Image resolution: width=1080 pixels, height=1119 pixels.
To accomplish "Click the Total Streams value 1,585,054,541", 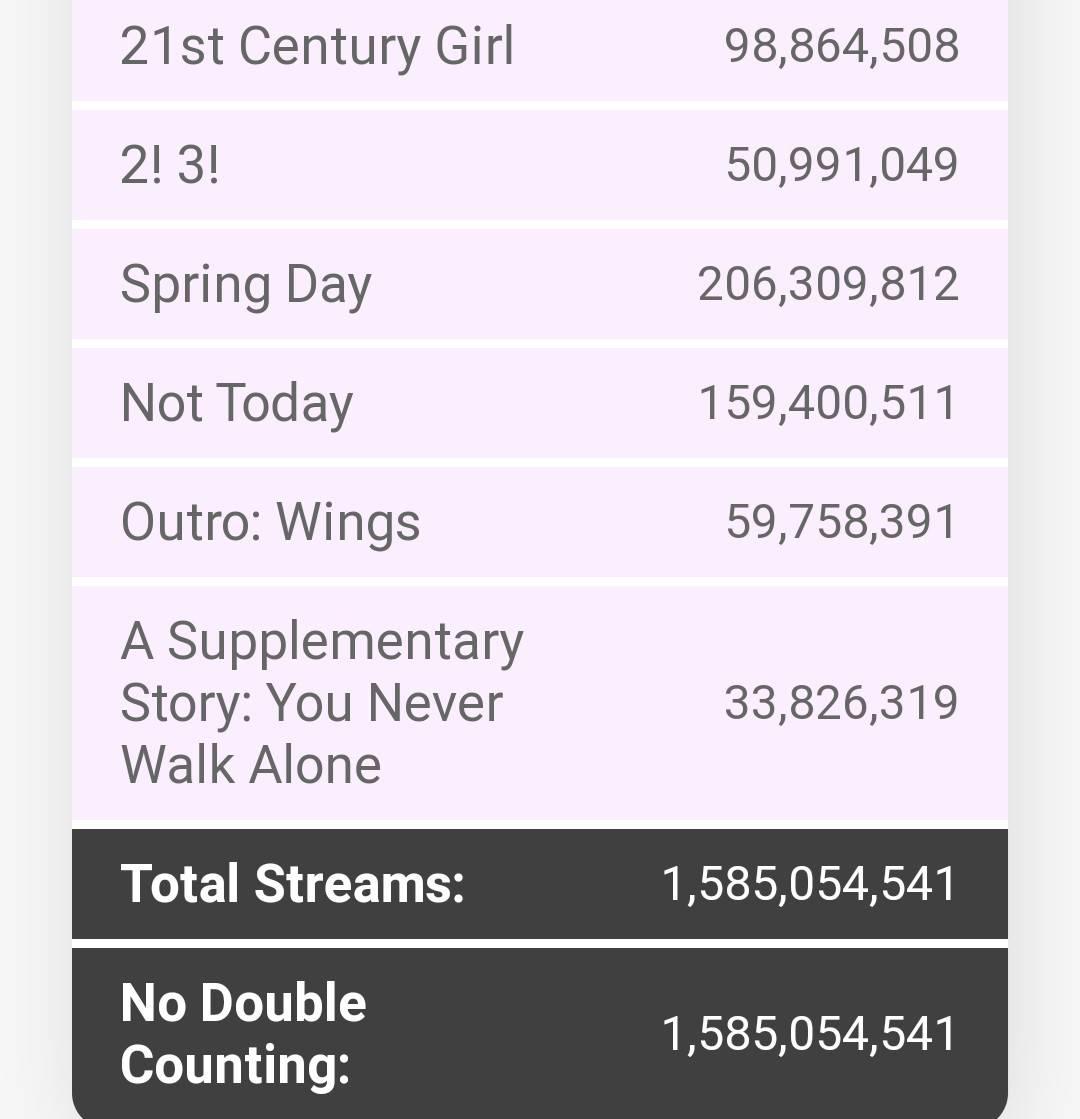I will tap(810, 884).
